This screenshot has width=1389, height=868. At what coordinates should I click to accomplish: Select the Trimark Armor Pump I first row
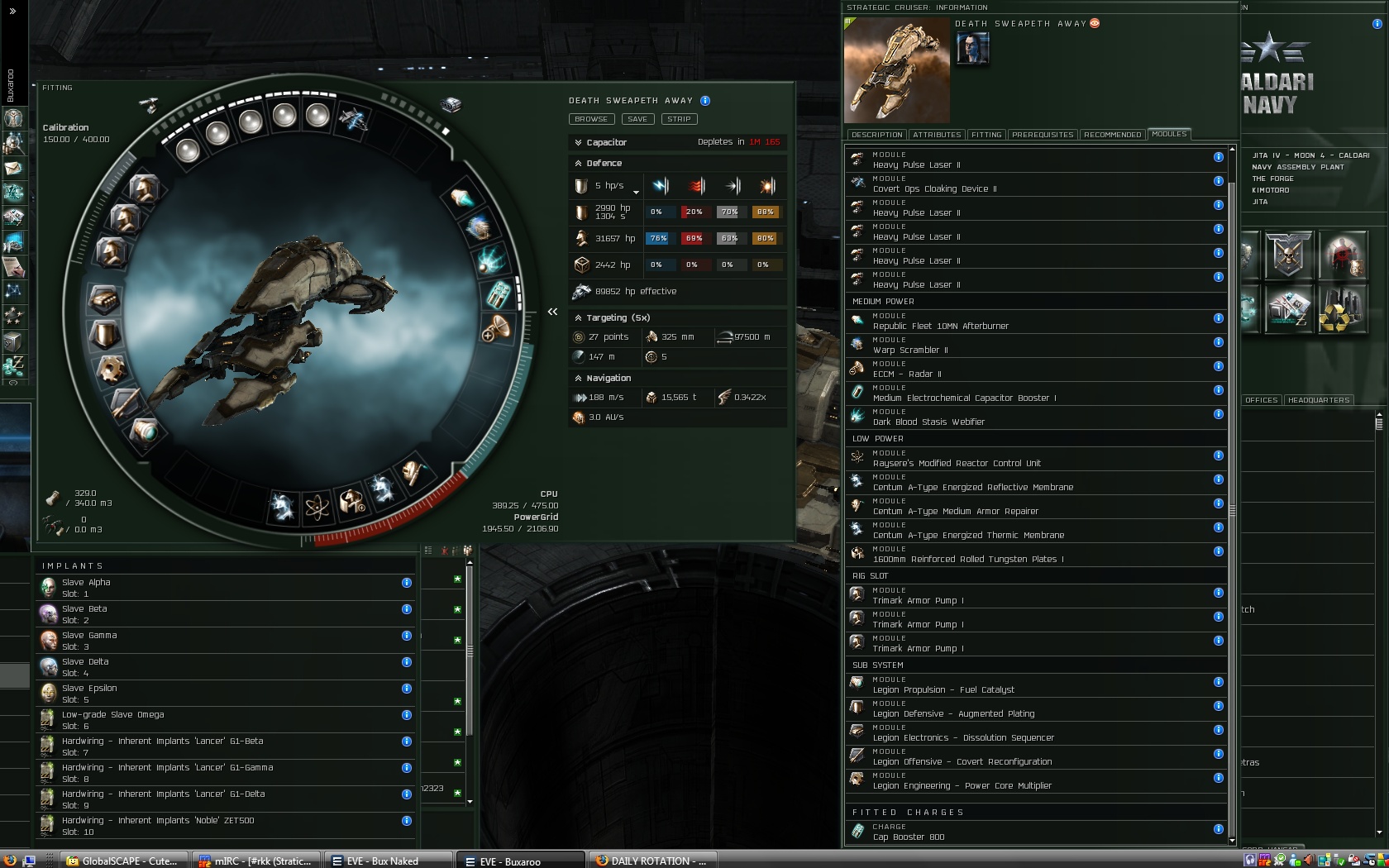(1036, 595)
